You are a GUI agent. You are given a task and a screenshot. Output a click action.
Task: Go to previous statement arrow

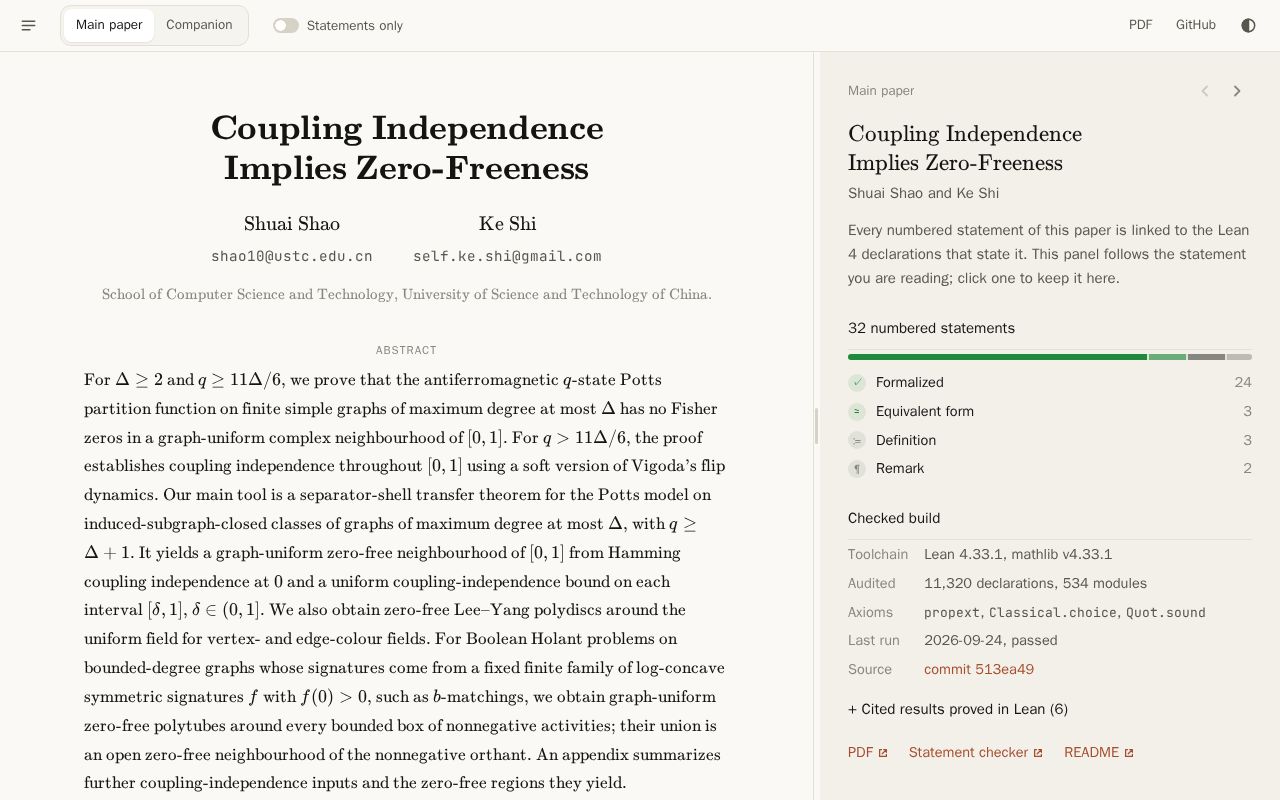pyautogui.click(x=1205, y=91)
